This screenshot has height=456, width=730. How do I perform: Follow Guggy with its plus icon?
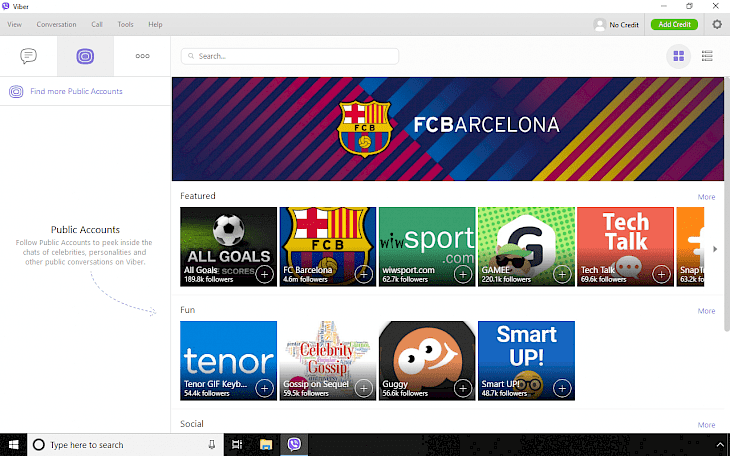tap(463, 388)
